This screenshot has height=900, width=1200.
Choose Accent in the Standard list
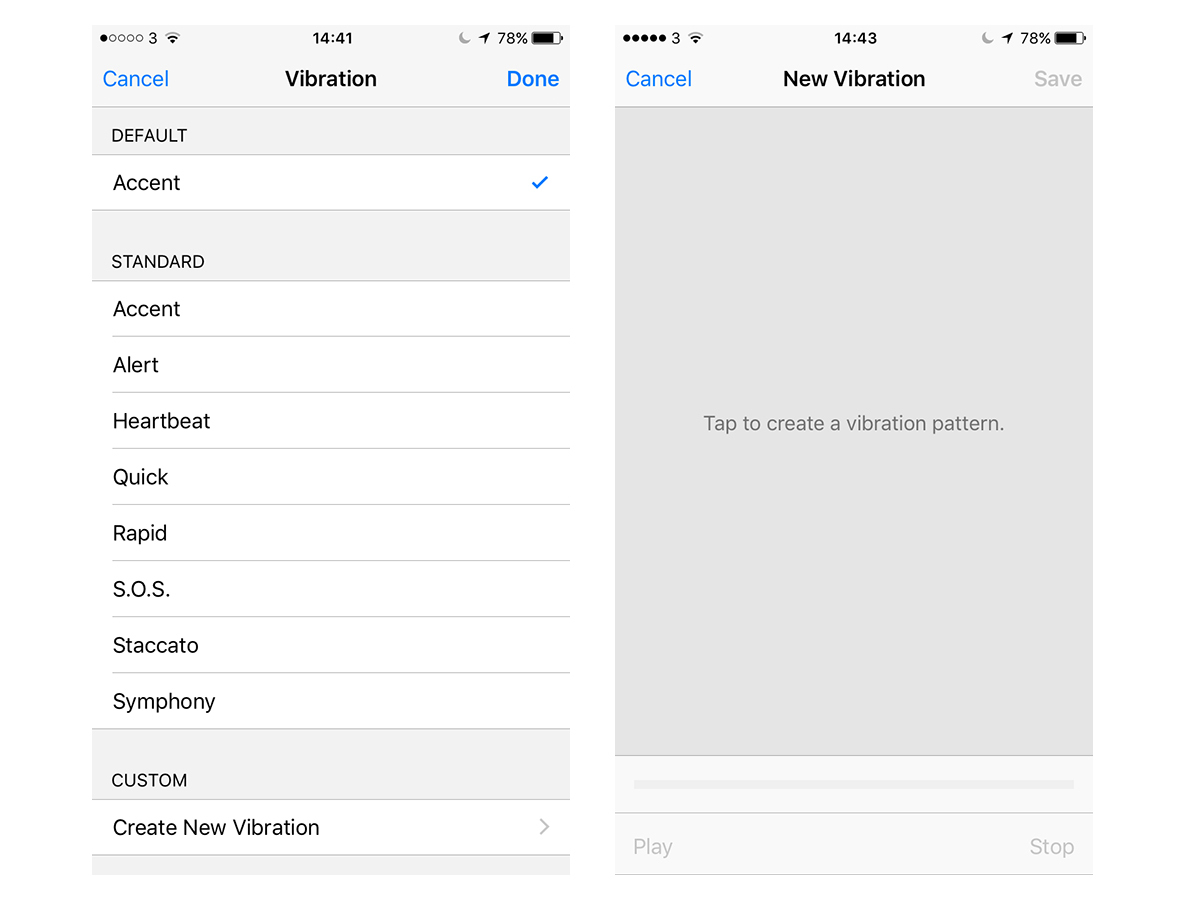(331, 309)
